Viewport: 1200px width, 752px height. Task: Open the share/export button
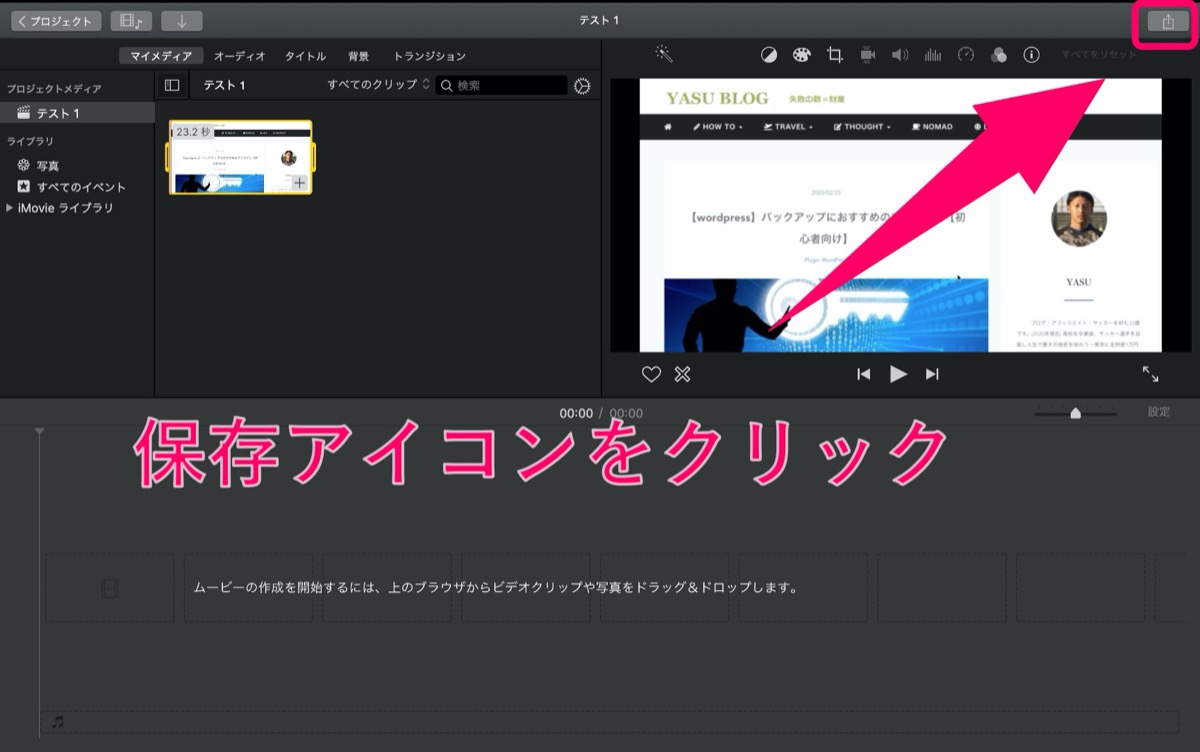click(1168, 22)
